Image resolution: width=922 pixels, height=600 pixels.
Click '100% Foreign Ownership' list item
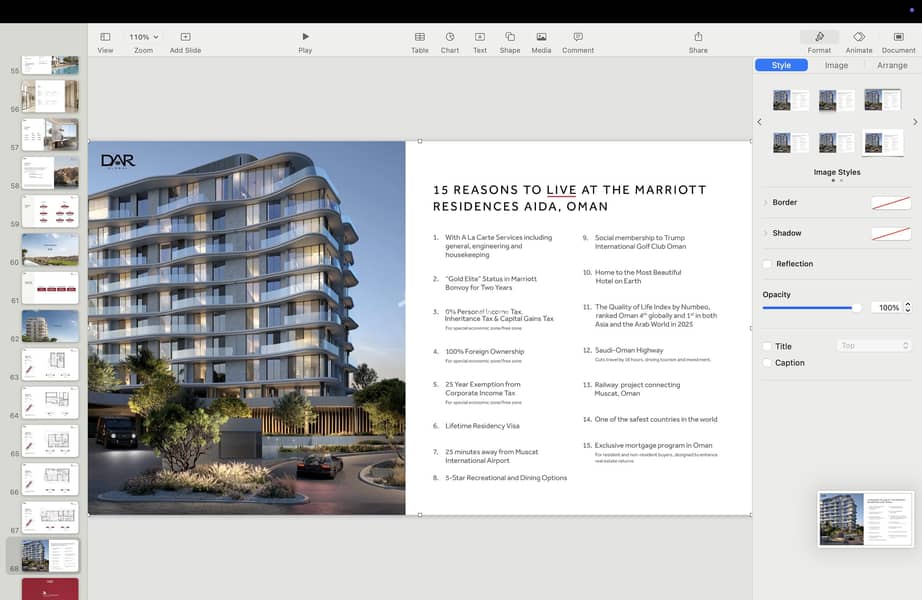[x=485, y=352]
